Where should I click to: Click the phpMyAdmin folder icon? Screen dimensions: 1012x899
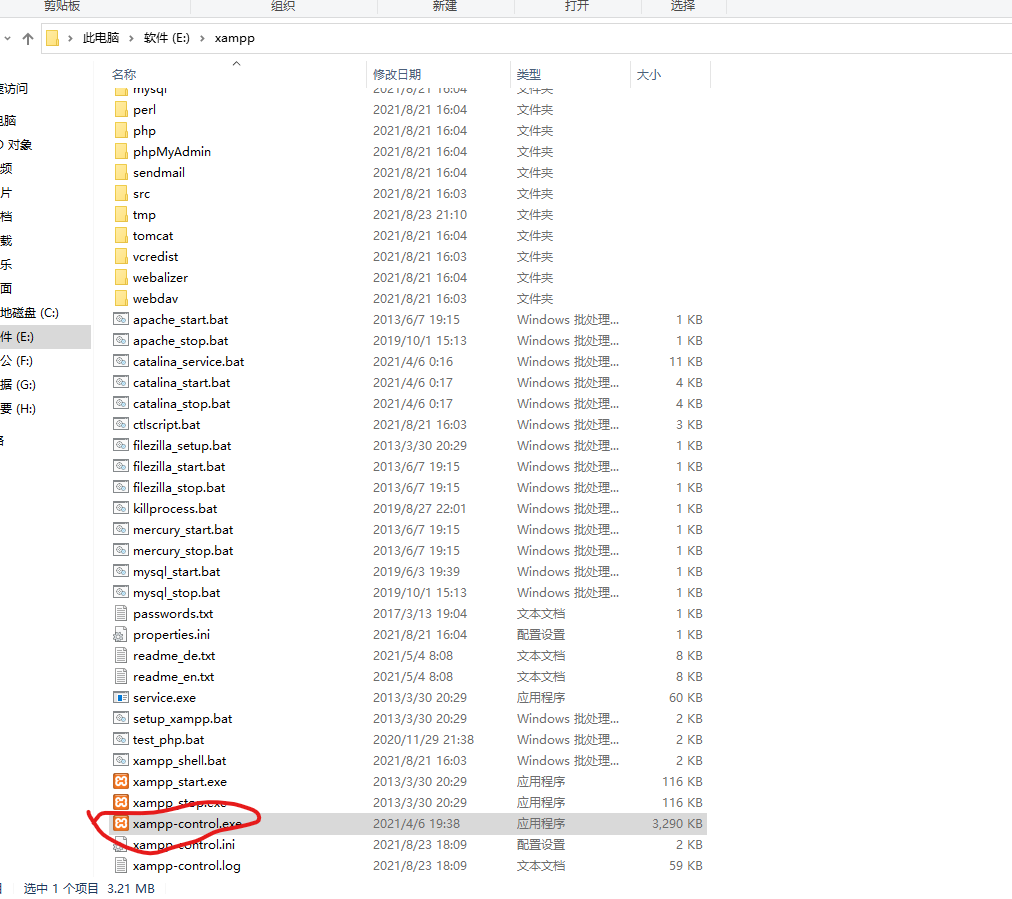pos(121,152)
